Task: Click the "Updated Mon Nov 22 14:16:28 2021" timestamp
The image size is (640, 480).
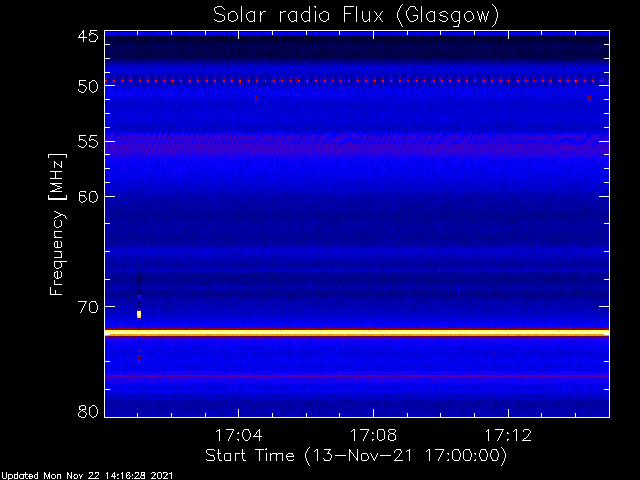Action: pyautogui.click(x=87, y=476)
